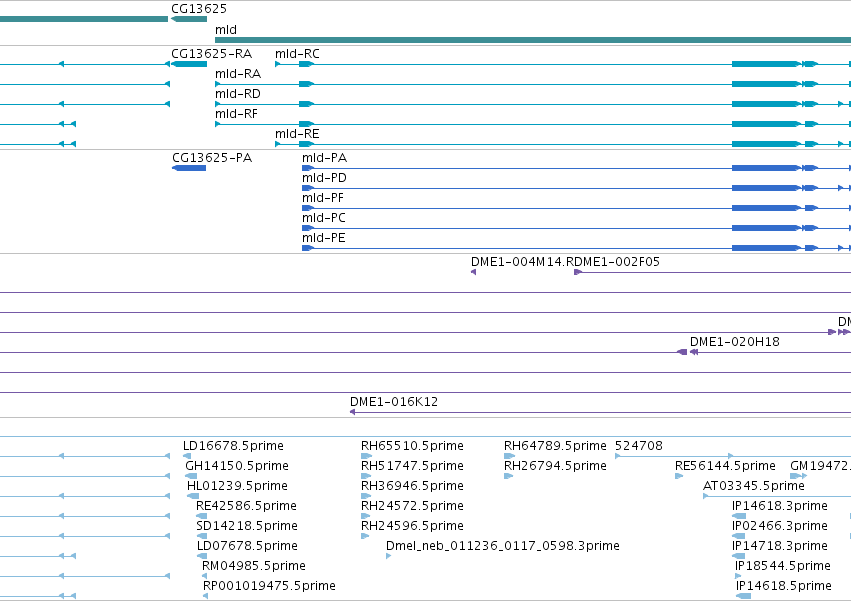Click the LD07678.5prime EST
This screenshot has width=851, height=601.
coord(202,556)
